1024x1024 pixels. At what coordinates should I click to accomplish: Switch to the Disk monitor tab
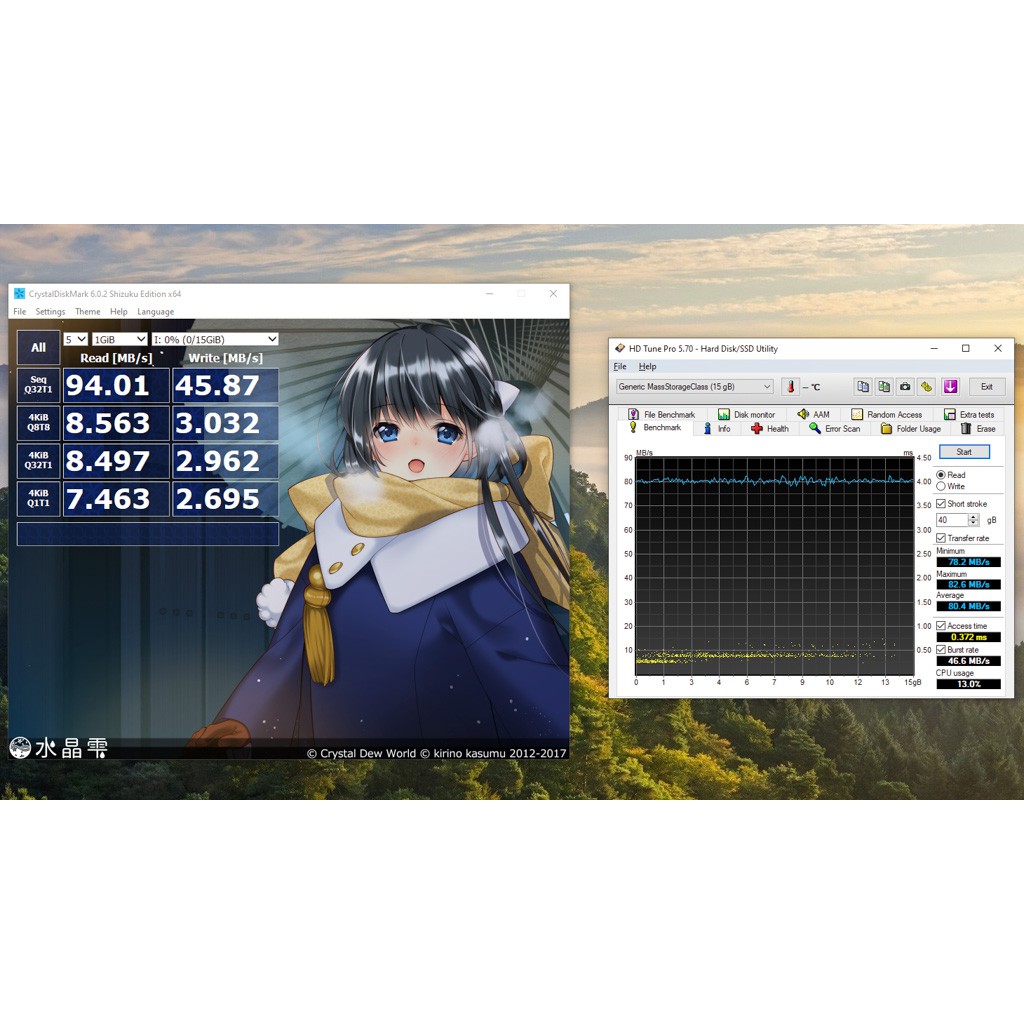746,414
